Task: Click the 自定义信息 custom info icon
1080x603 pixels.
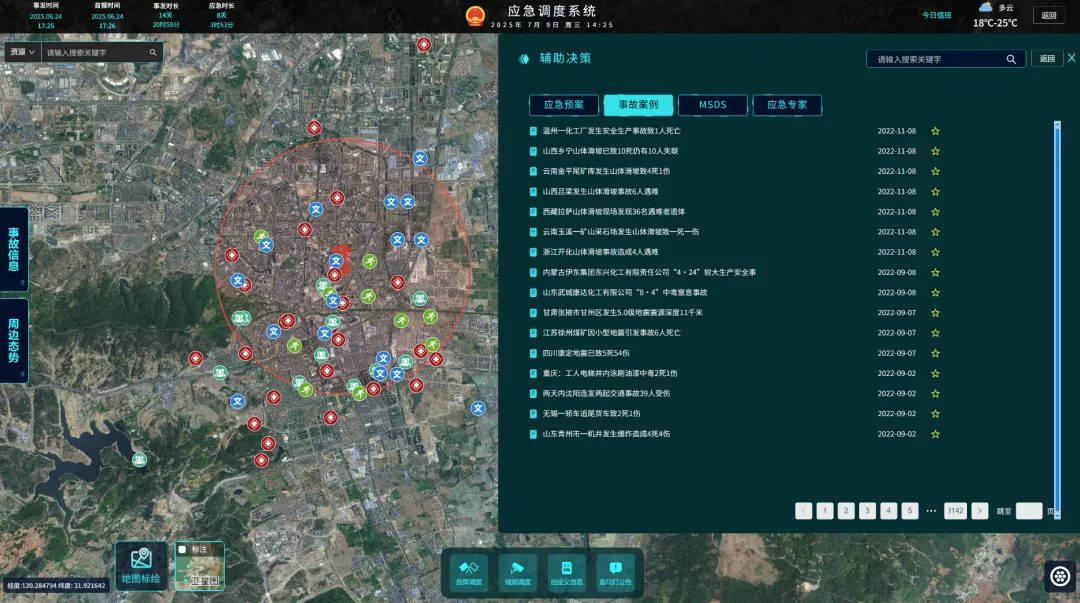Action: pyautogui.click(x=566, y=572)
